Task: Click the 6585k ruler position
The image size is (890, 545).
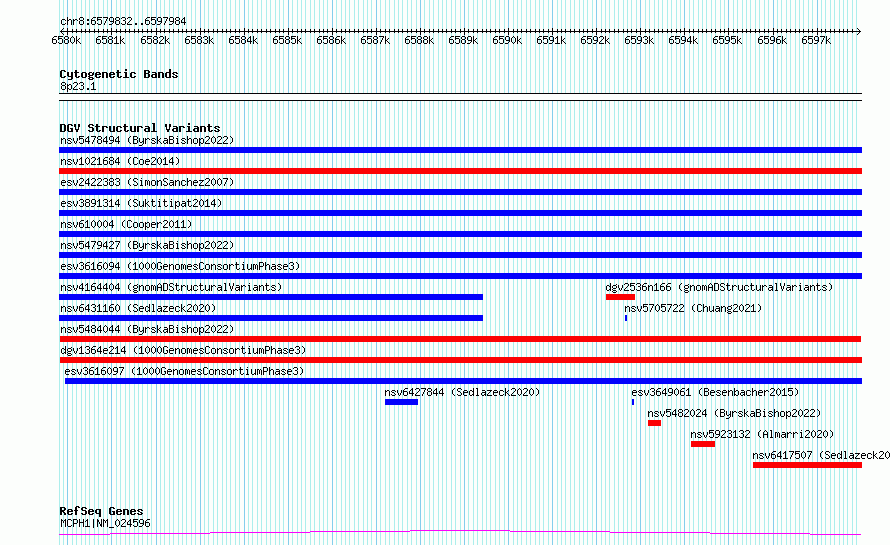Action: 287,40
